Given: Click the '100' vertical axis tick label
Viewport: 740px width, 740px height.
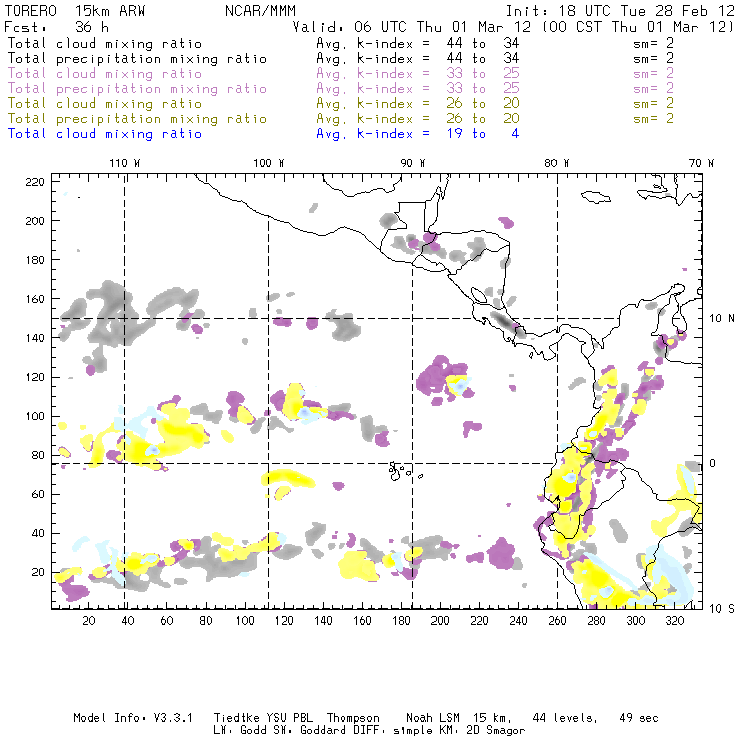Looking at the screenshot, I should click(35, 416).
